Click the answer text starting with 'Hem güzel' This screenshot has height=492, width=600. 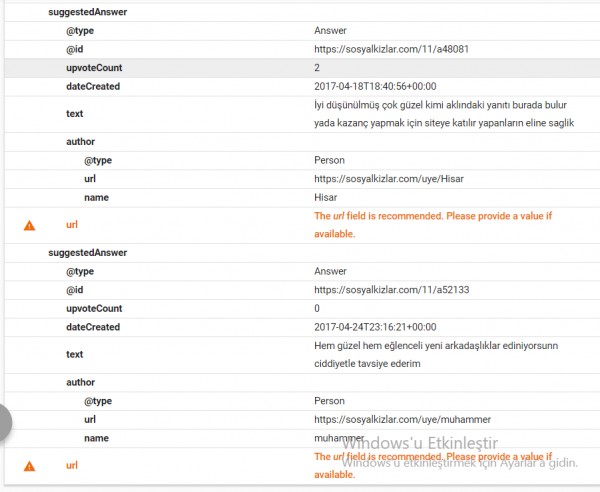[x=435, y=354]
